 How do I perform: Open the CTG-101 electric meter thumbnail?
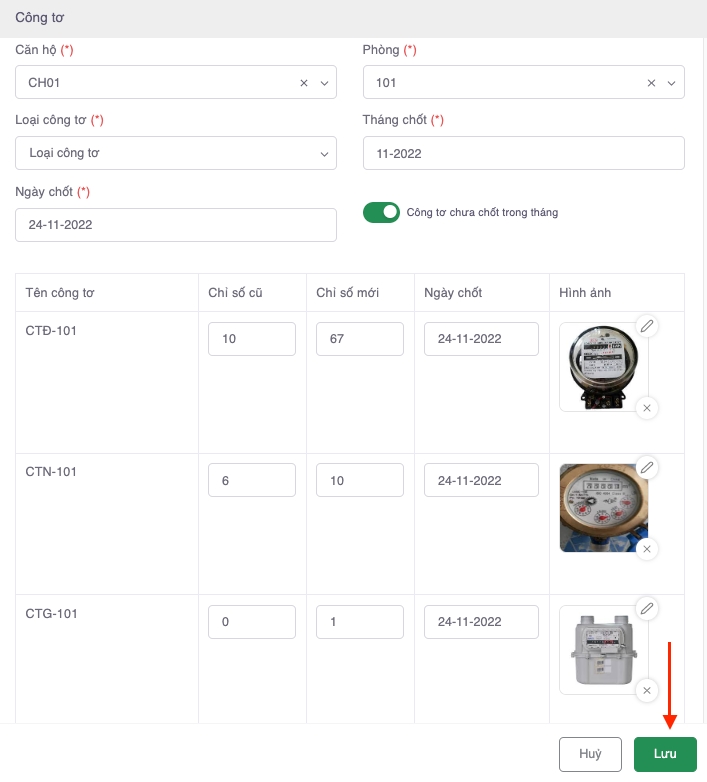[x=603, y=650]
